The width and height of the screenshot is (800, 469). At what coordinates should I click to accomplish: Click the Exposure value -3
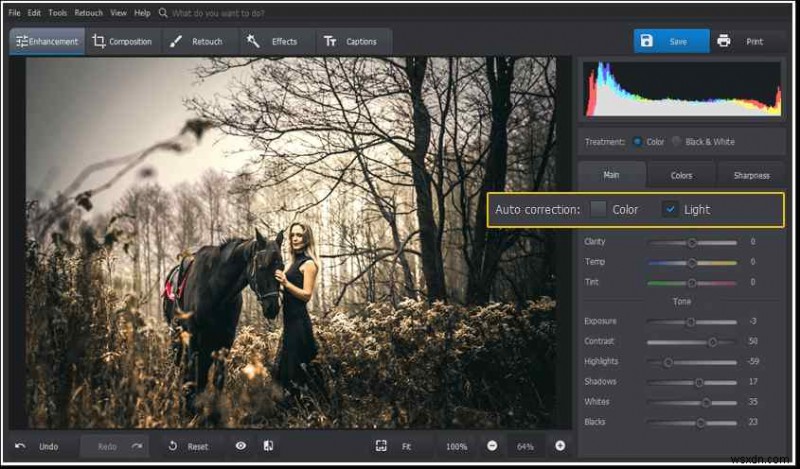tap(753, 321)
